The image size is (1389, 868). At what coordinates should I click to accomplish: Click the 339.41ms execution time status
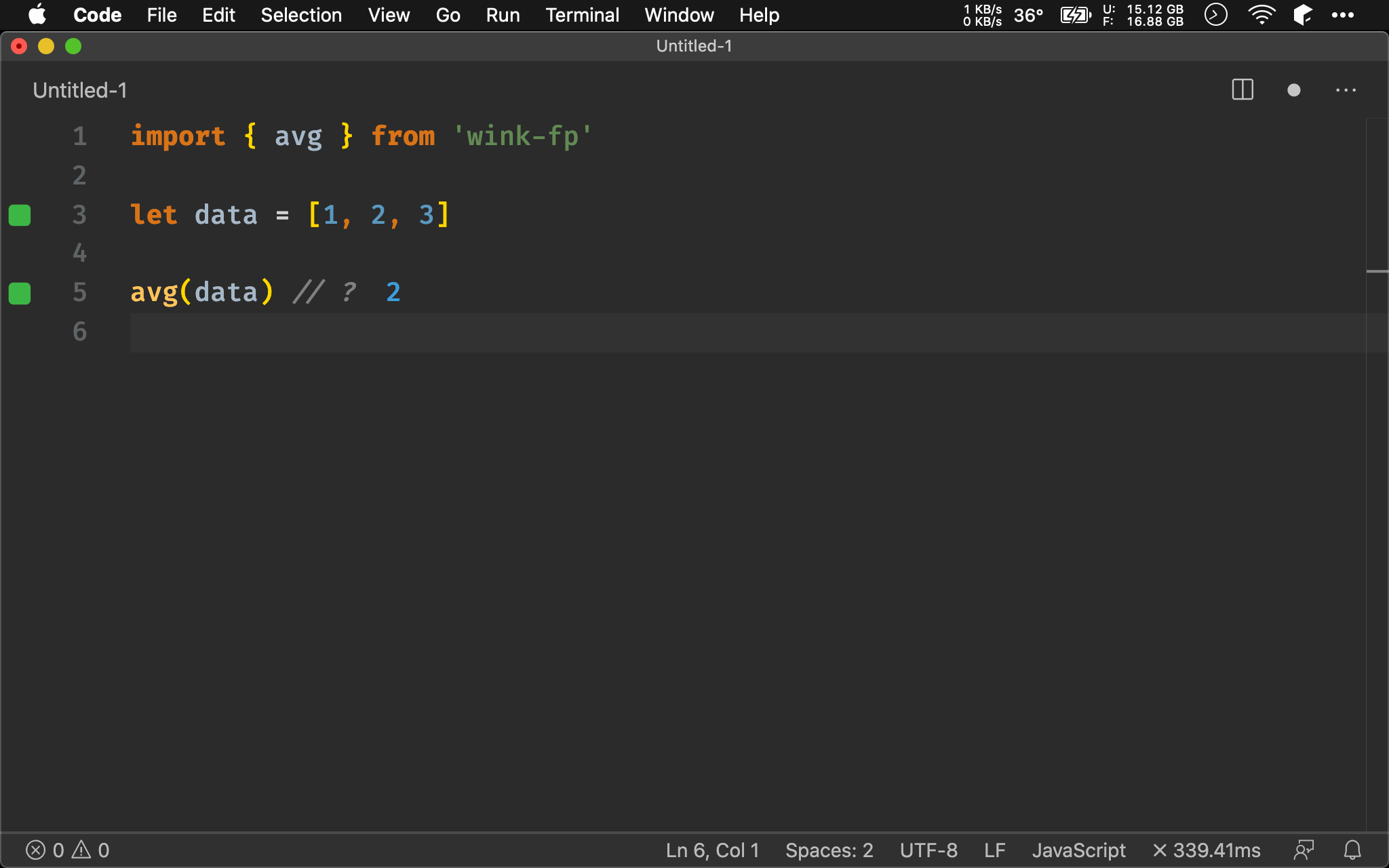click(x=1207, y=850)
